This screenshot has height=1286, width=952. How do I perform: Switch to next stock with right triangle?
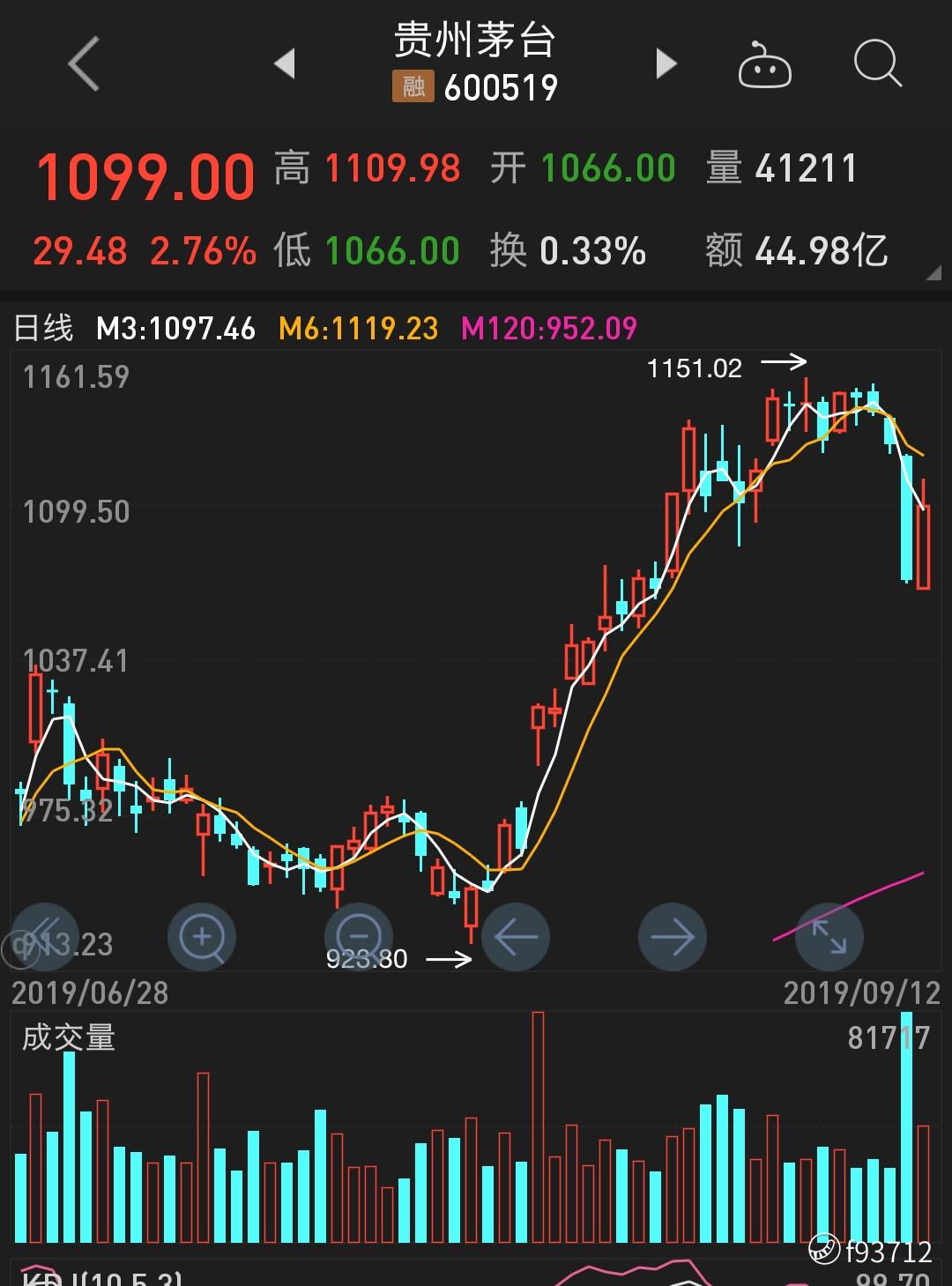point(666,64)
